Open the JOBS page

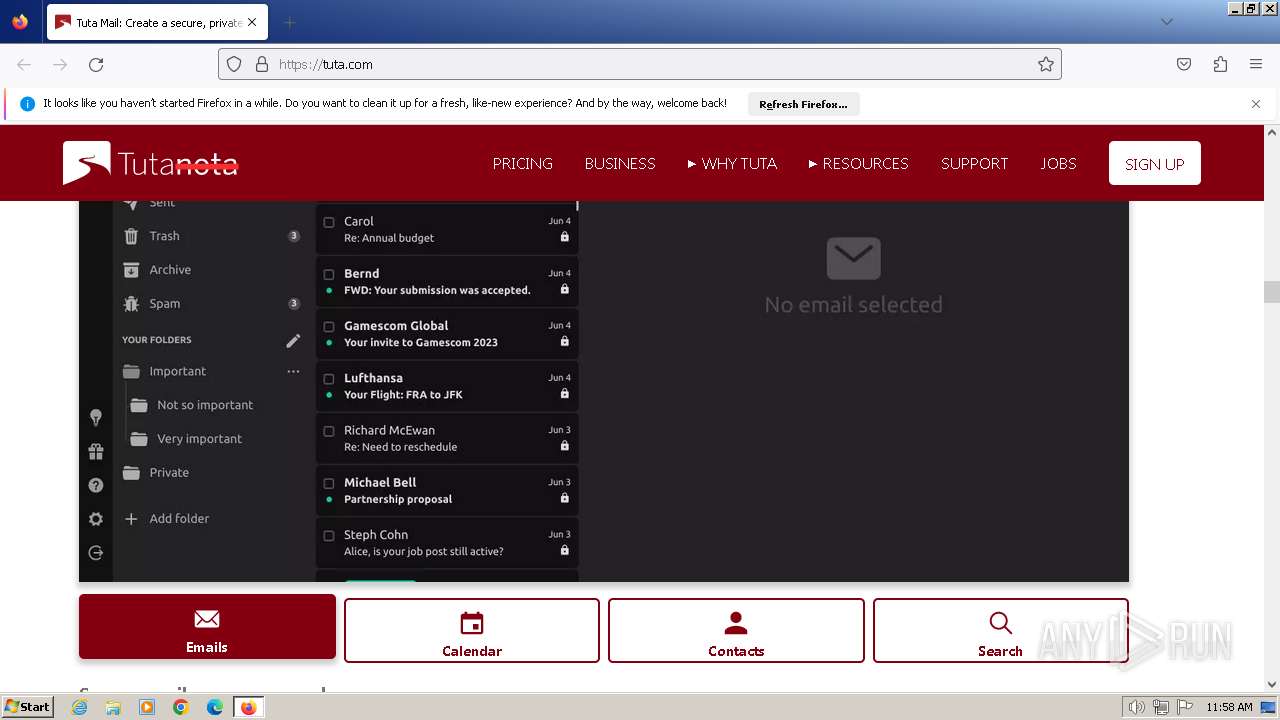[1058, 163]
